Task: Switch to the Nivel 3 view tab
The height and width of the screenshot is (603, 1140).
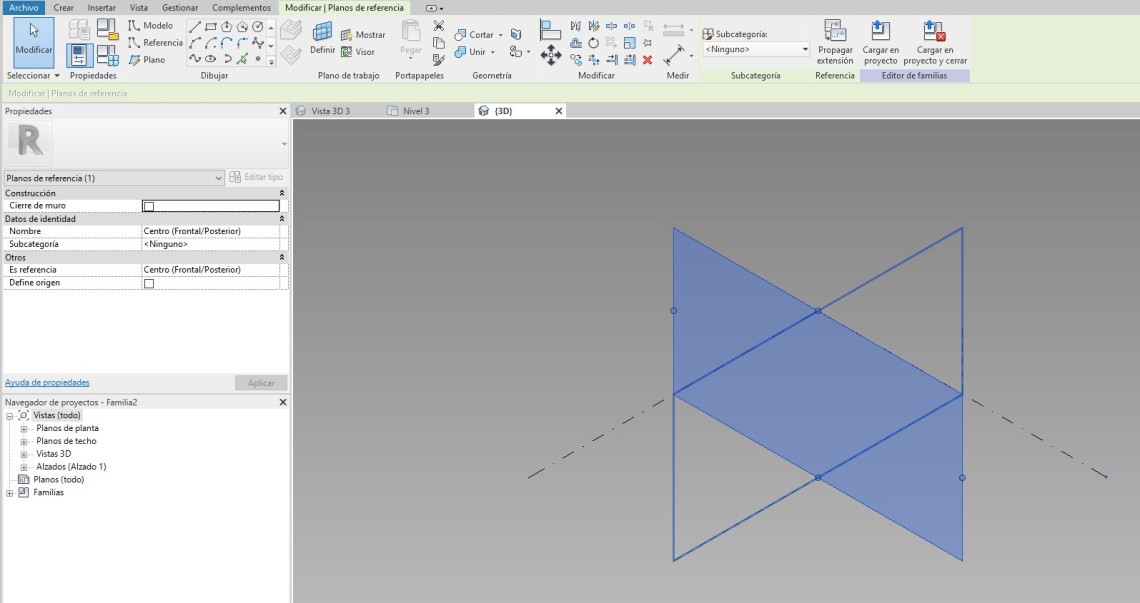Action: coord(414,111)
